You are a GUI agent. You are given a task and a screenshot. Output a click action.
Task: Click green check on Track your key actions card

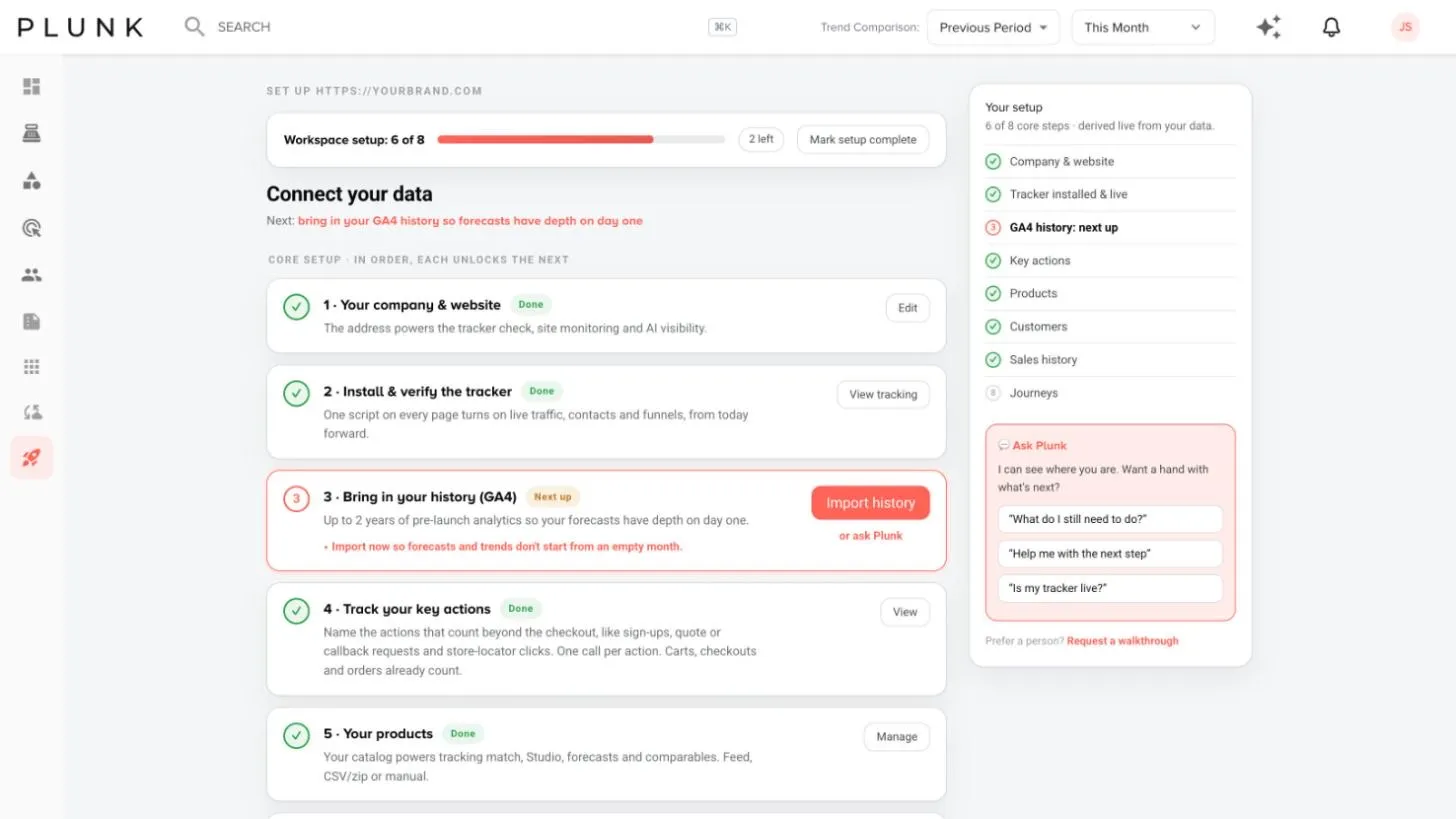[x=296, y=611]
